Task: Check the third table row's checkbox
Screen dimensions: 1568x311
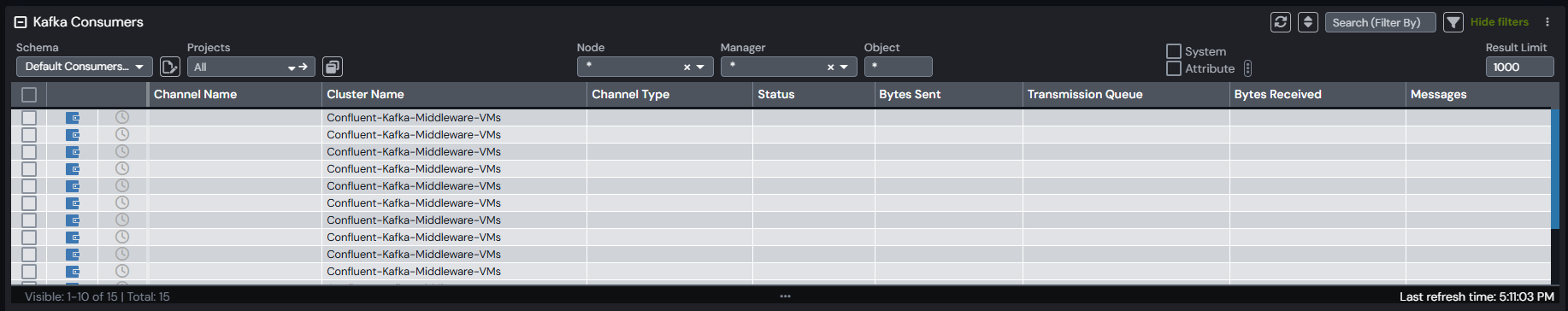Action: point(29,152)
